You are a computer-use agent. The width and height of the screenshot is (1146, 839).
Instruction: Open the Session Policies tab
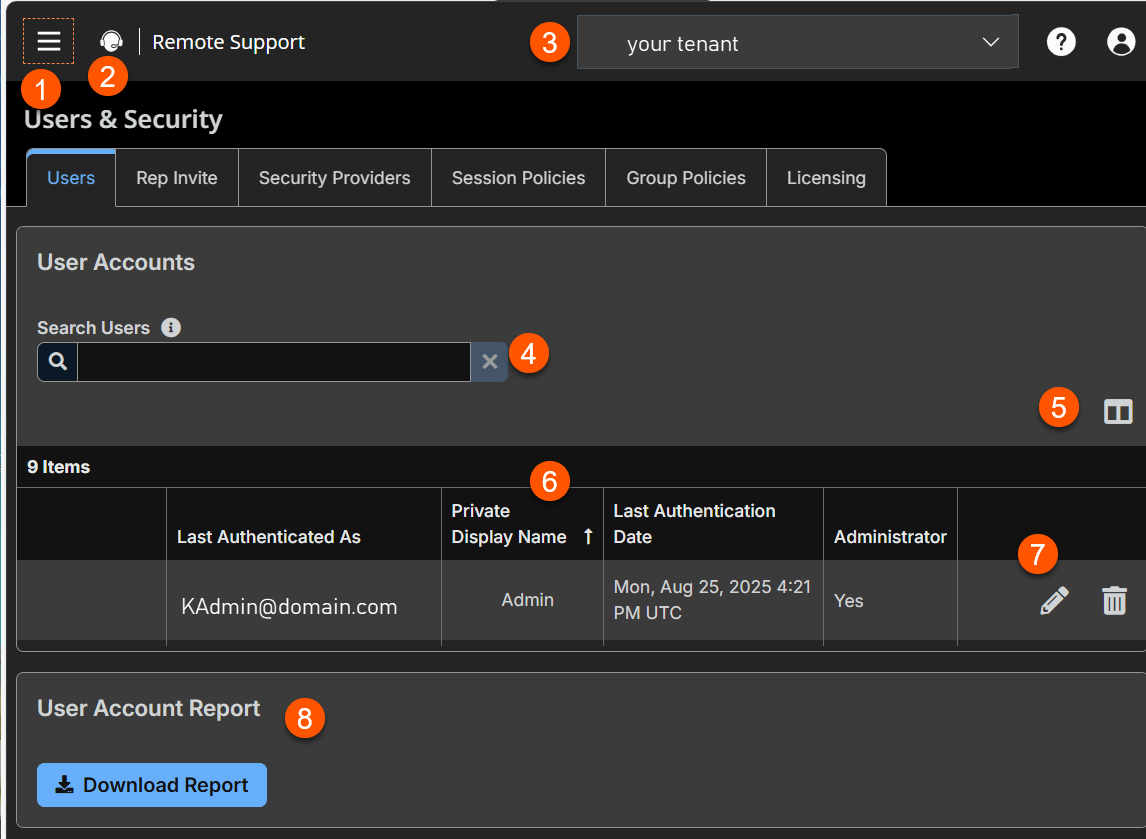[x=518, y=178]
